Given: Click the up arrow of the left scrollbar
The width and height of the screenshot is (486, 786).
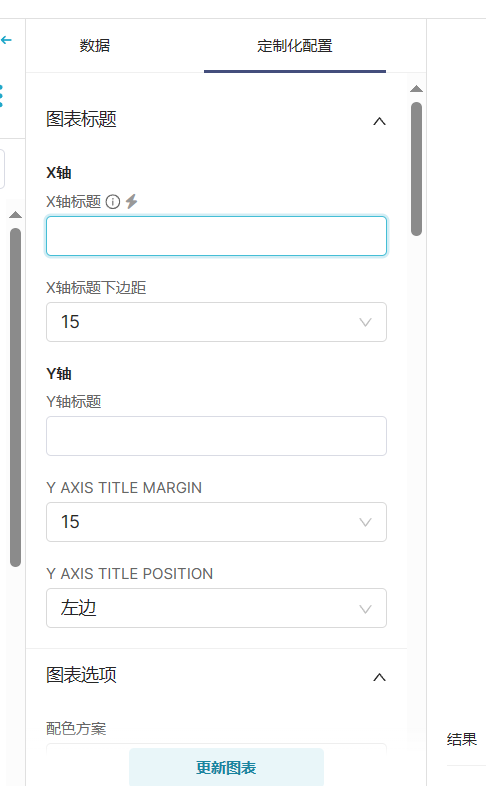Looking at the screenshot, I should point(16,215).
